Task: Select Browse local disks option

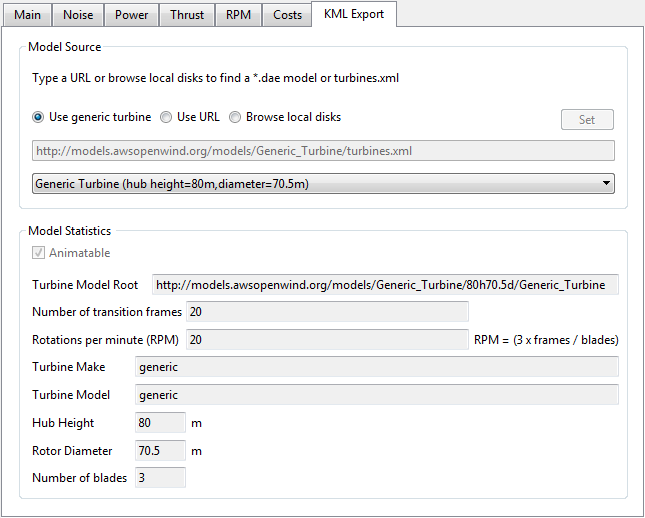Action: tap(235, 117)
